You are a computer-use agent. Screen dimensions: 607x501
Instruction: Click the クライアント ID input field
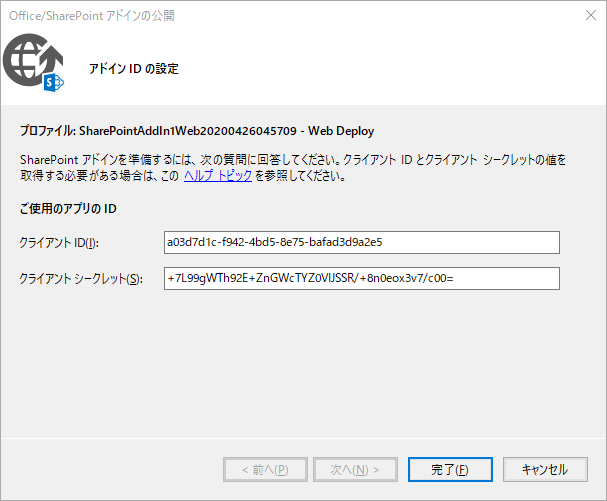coord(361,242)
